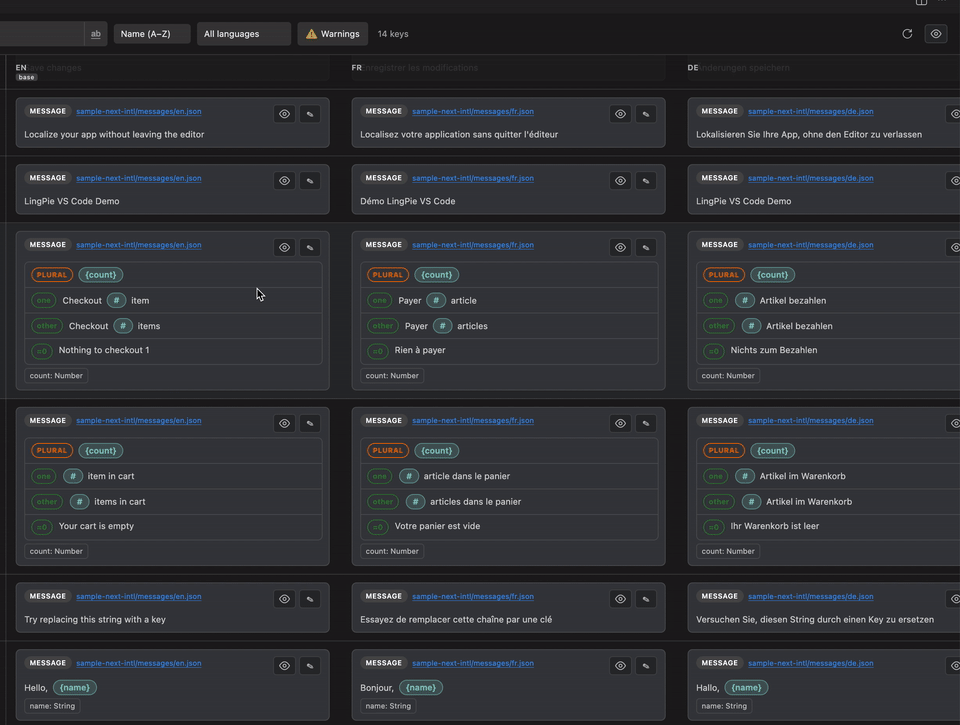Image resolution: width=960 pixels, height=725 pixels.
Task: Edit the French 'article dans le panier' card
Action: pos(646,423)
